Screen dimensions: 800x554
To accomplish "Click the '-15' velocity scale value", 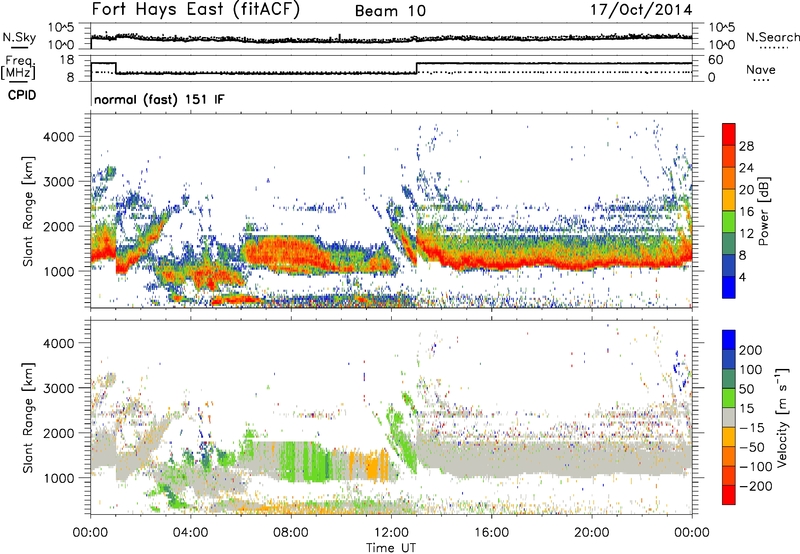I will [751, 428].
